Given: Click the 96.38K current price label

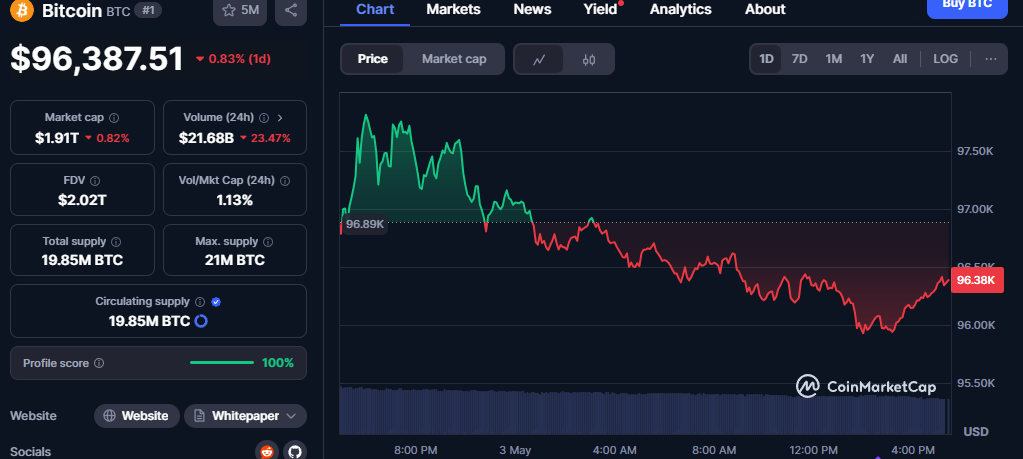Looking at the screenshot, I should click(977, 280).
